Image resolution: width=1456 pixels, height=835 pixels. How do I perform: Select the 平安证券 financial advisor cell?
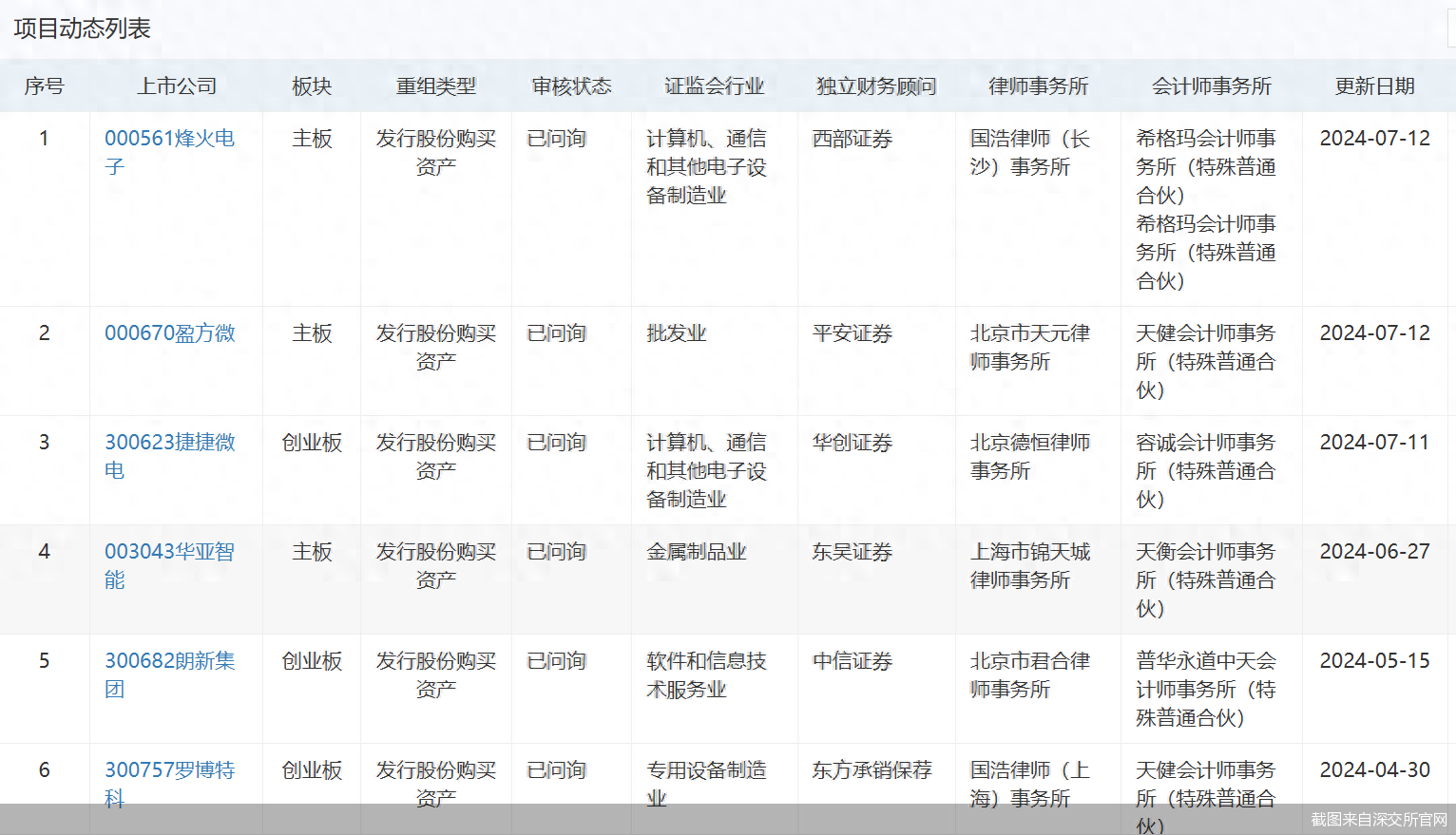tap(853, 333)
